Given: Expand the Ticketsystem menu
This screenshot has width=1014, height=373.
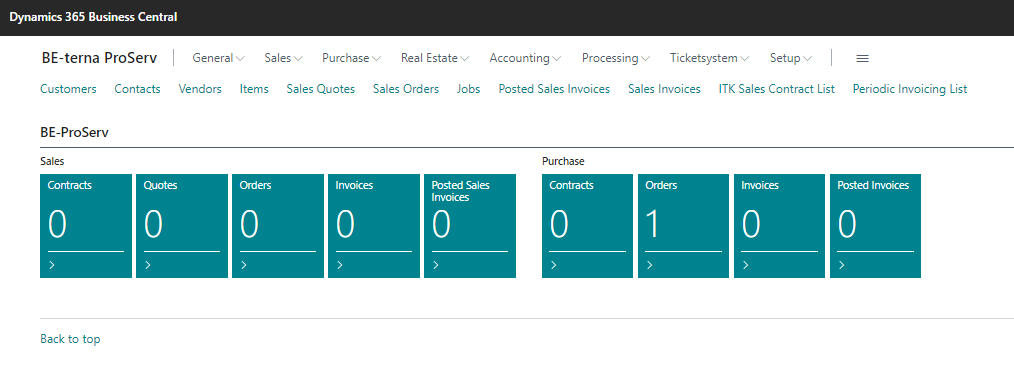Looking at the screenshot, I should (709, 58).
